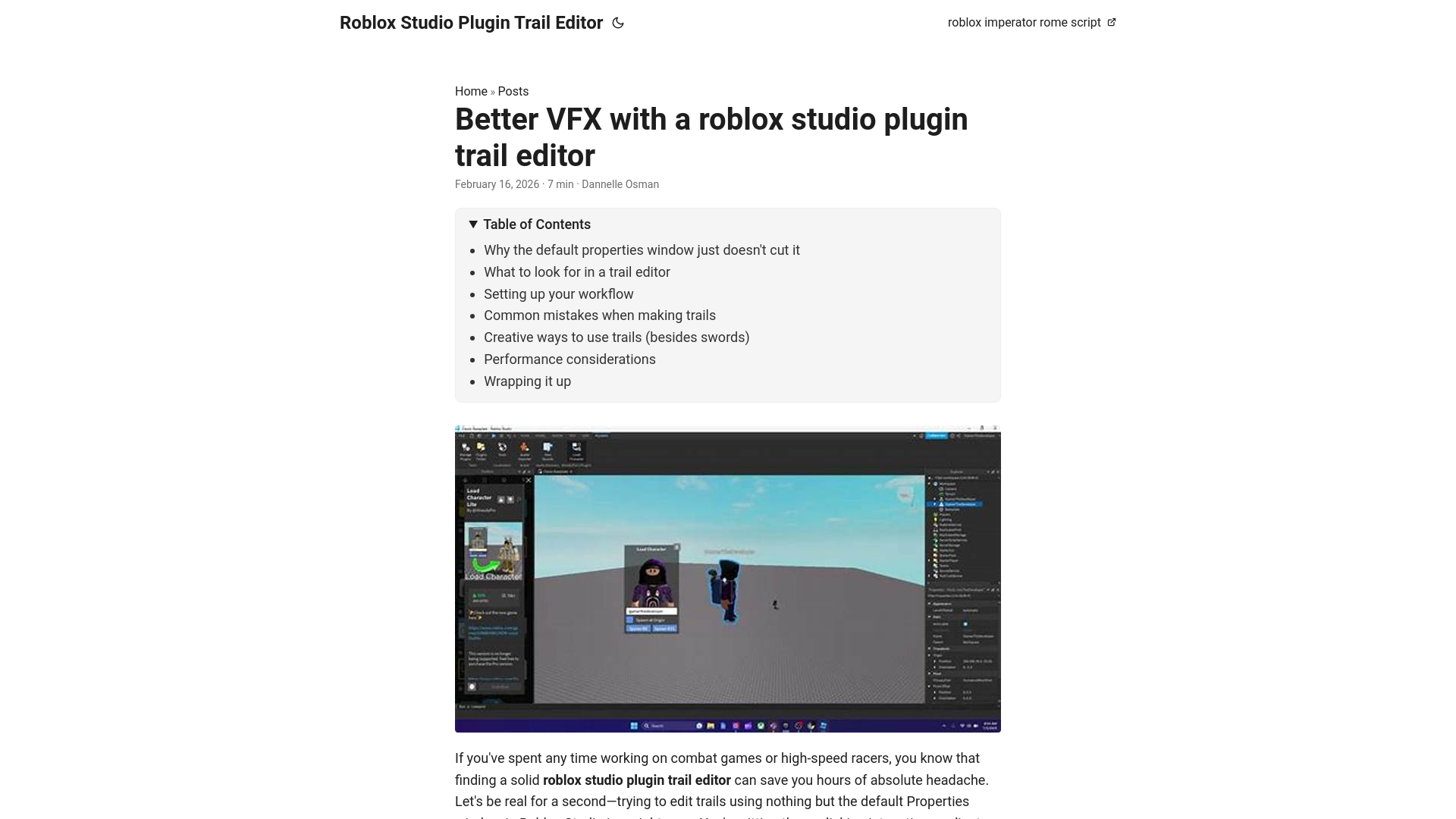Click the 'Better VFX with a roblox studio plugin trail editor' heading
Image resolution: width=1456 pixels, height=819 pixels.
[x=711, y=137]
